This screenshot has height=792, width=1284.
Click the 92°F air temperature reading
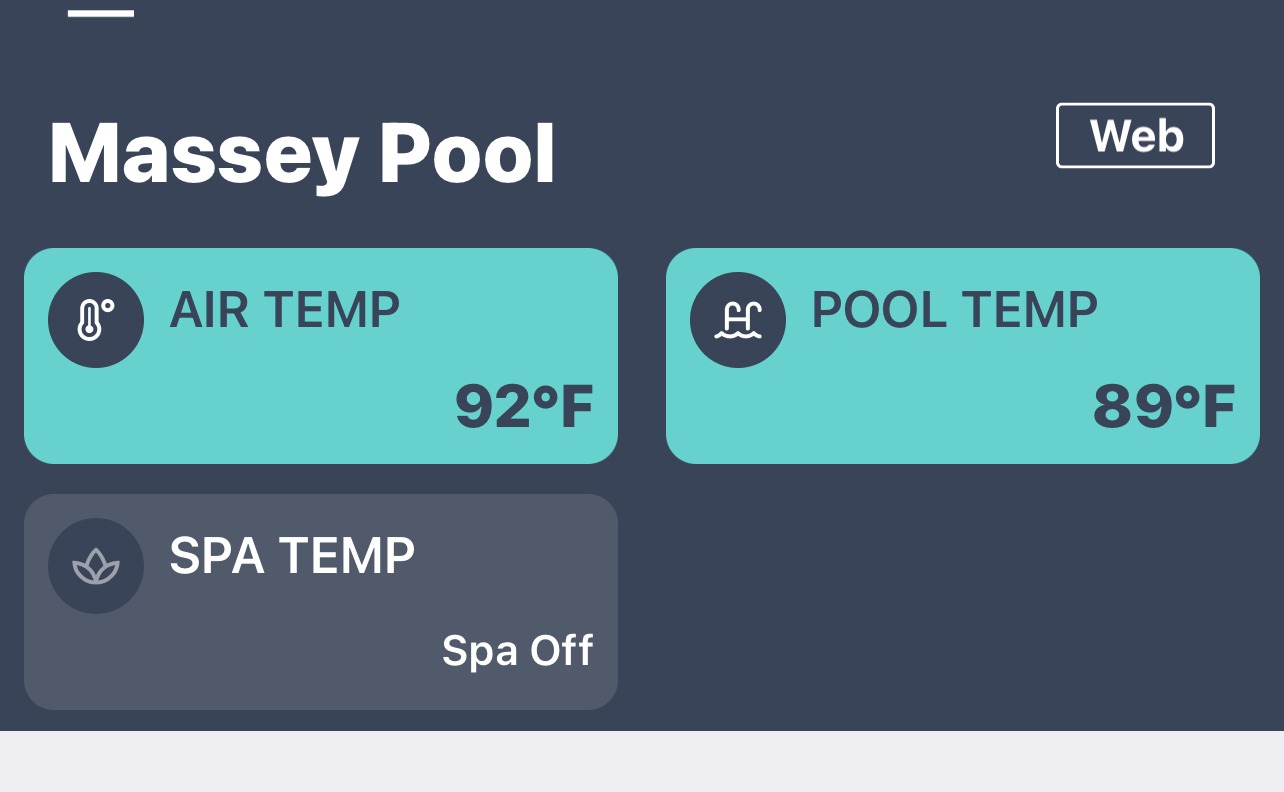click(x=524, y=407)
